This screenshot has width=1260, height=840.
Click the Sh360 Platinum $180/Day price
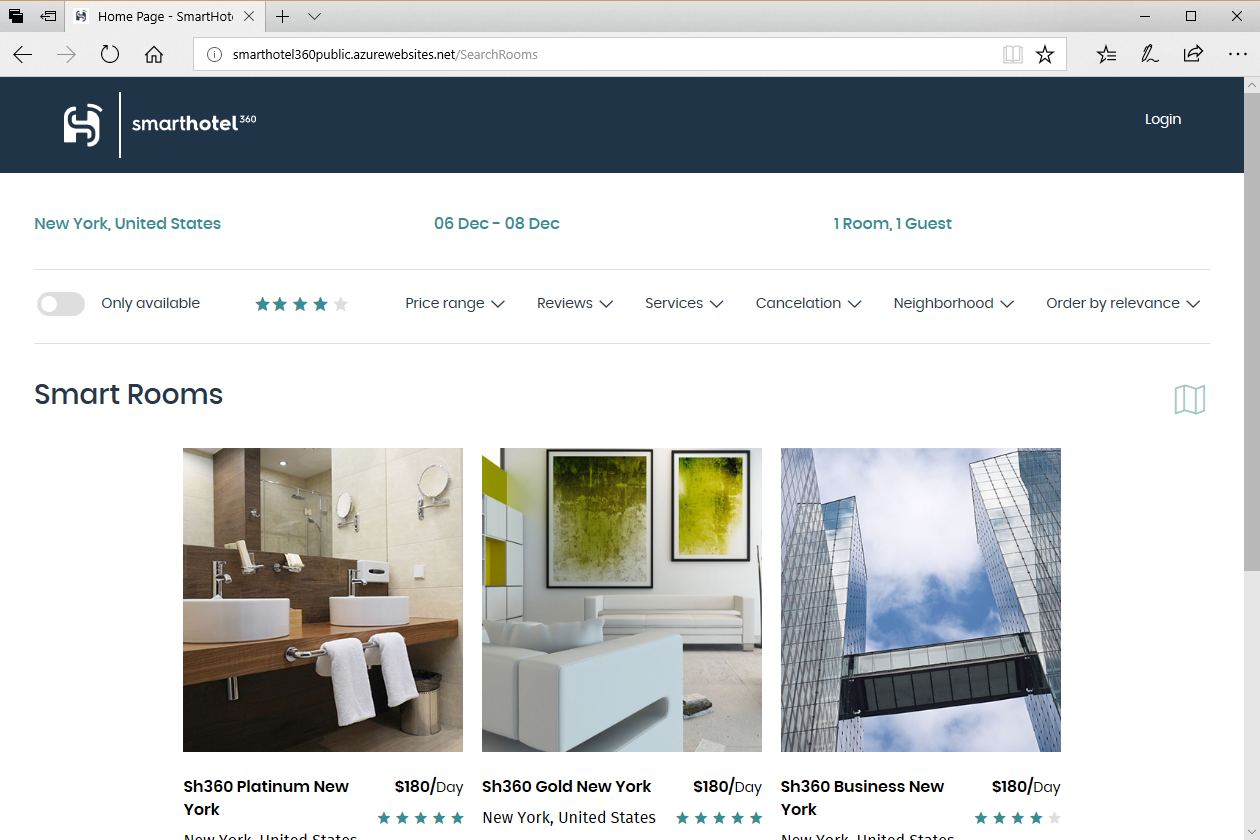[429, 787]
